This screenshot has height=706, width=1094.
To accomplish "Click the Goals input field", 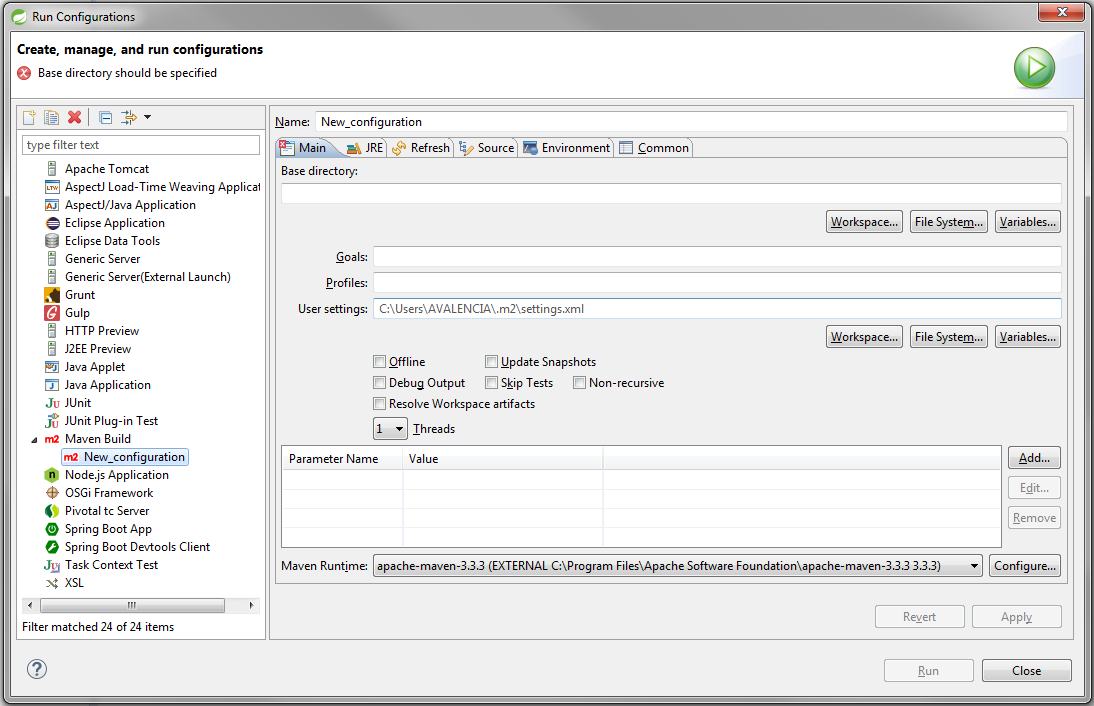I will (717, 257).
